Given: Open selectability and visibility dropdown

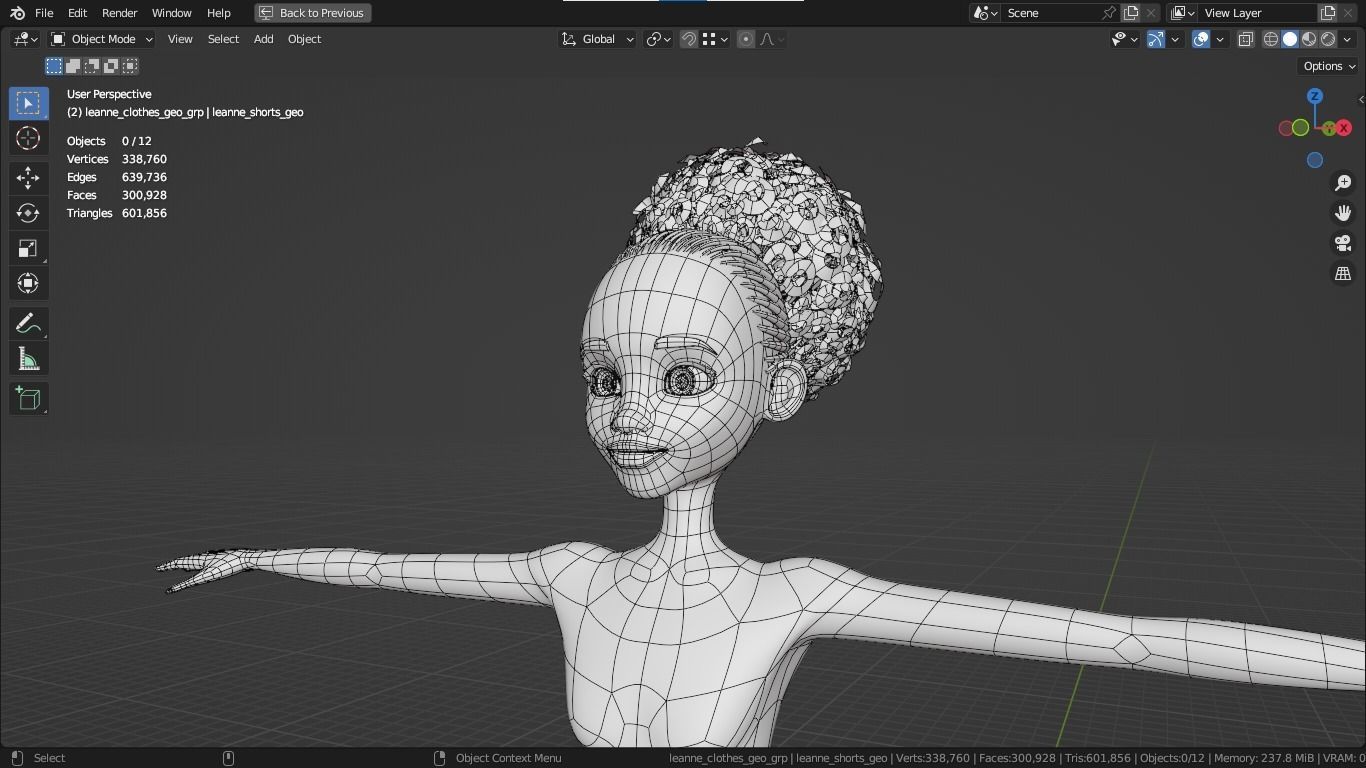Looking at the screenshot, I should [x=1125, y=39].
